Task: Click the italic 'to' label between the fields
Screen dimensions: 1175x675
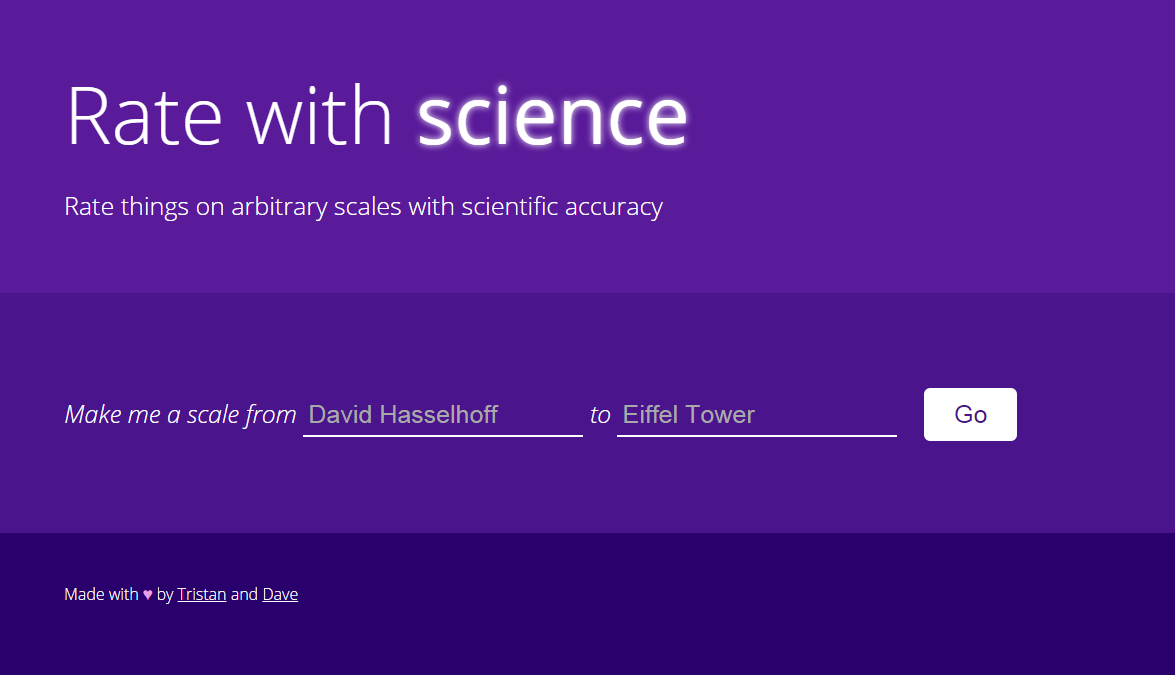Action: point(600,414)
